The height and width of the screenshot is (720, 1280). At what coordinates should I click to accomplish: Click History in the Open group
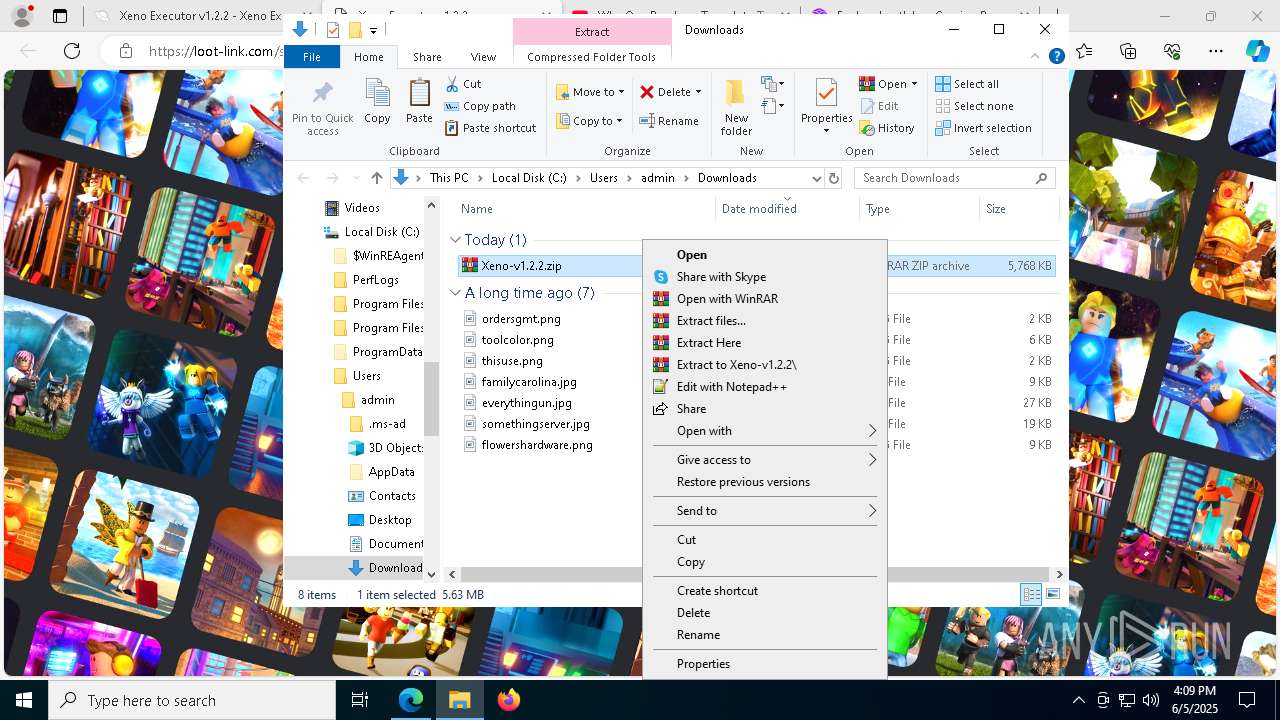coord(887,128)
